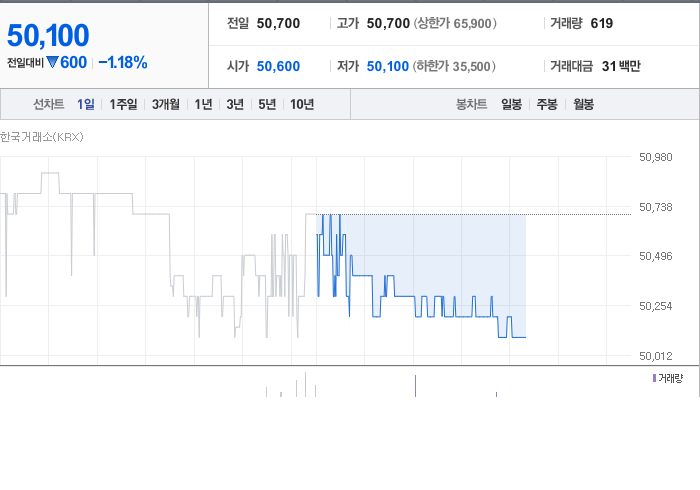Viewport: 700px width, 490px height.
Task: Click the current price 50,100 headline
Action: 48,35
